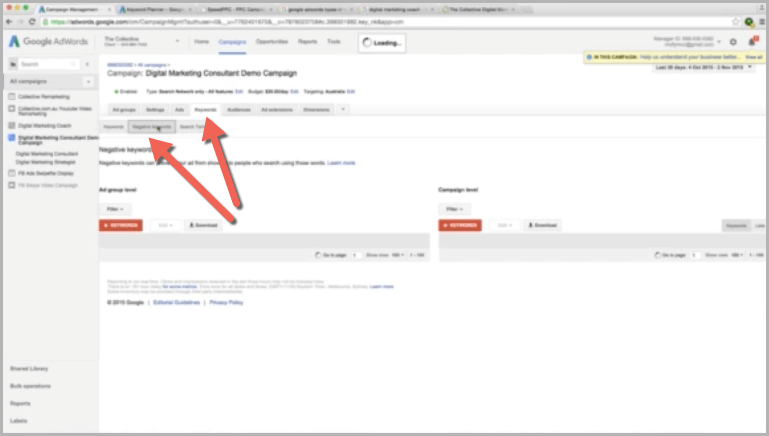Open the Ad group level Filter dropdown

point(115,209)
